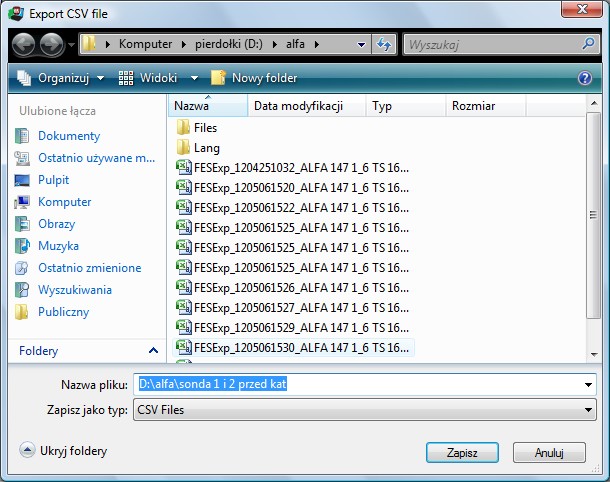Close the Export CSV file dialog

[x=582, y=9]
